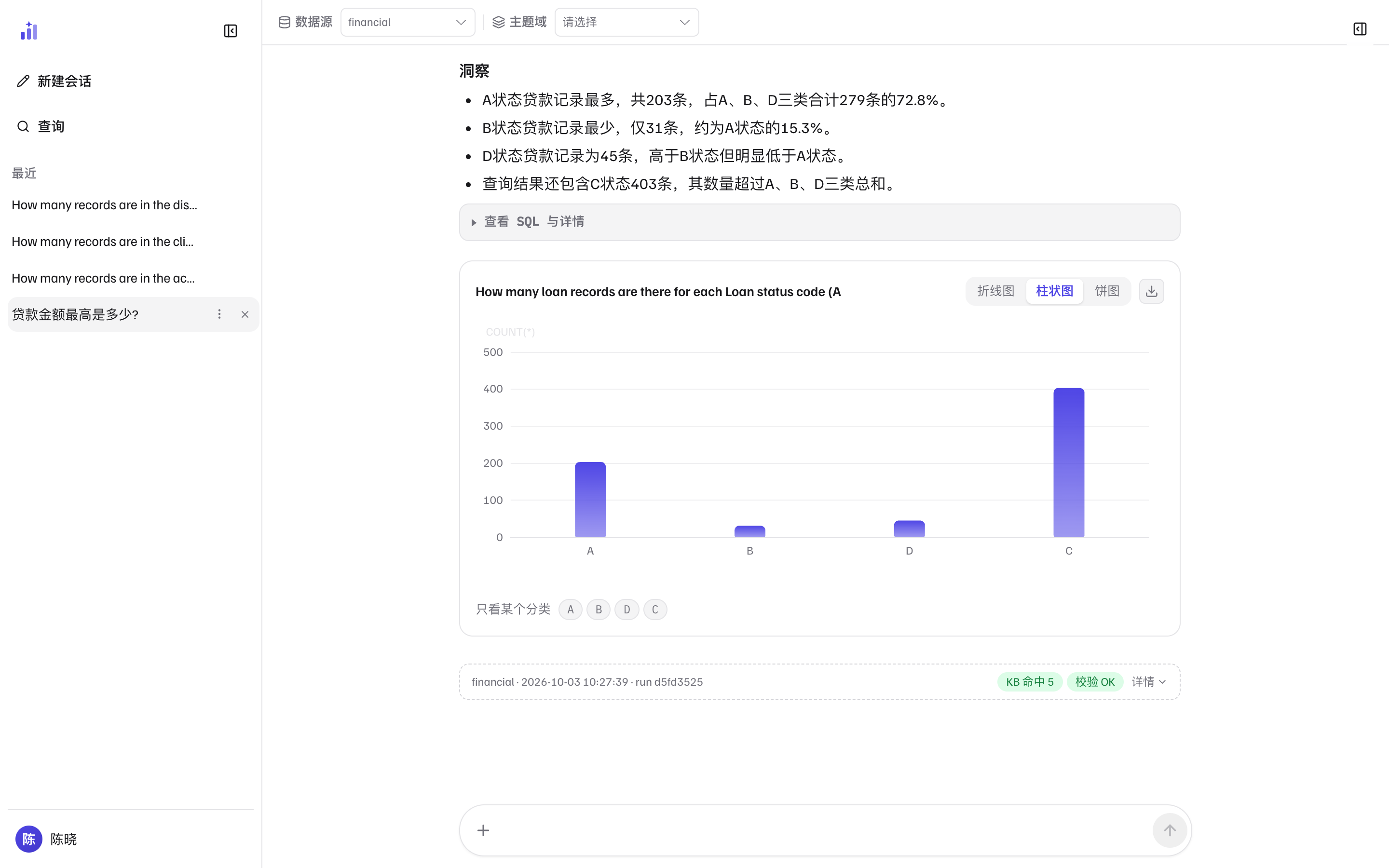Viewport: 1389px width, 868px height.
Task: Filter chart to category C
Action: (x=655, y=610)
